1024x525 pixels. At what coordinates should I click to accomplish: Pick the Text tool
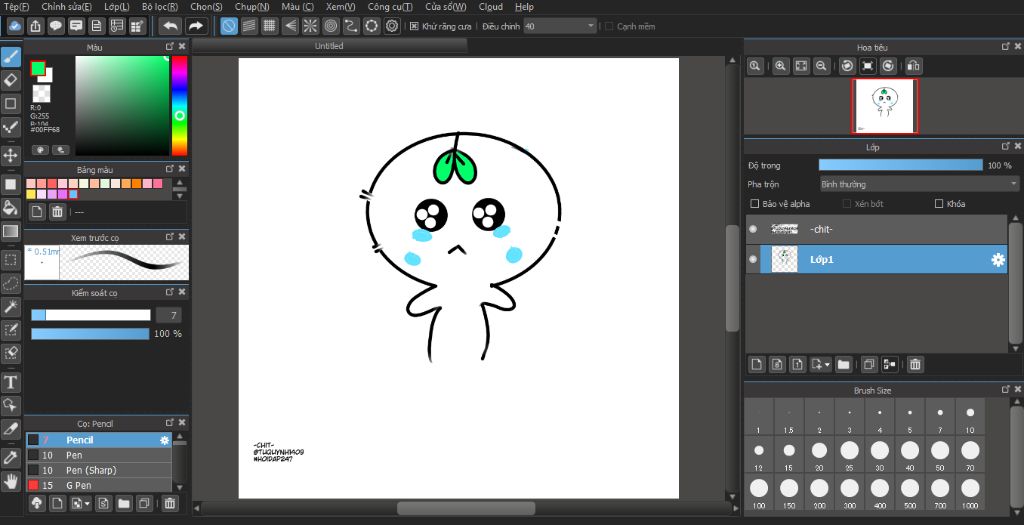tap(11, 382)
